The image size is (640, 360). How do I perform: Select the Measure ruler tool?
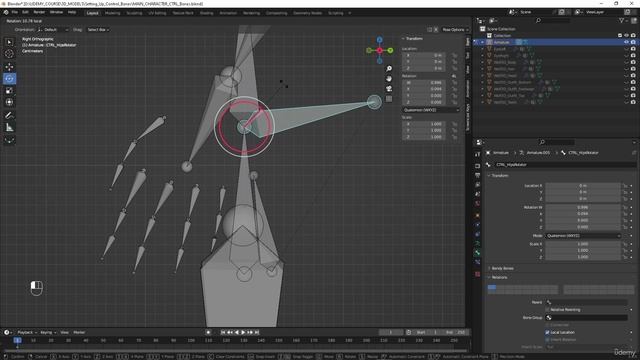tap(9, 128)
